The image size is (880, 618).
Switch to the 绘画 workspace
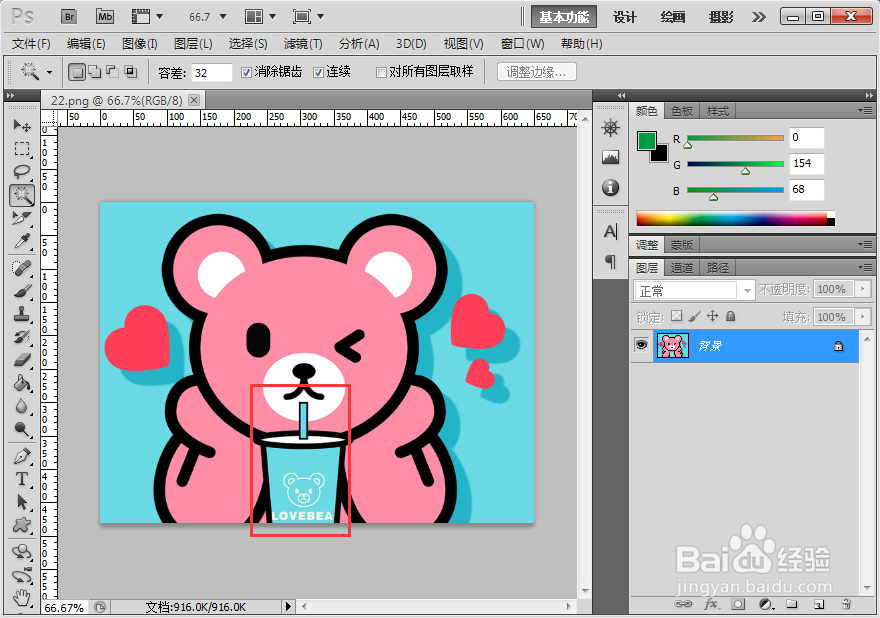coord(672,17)
